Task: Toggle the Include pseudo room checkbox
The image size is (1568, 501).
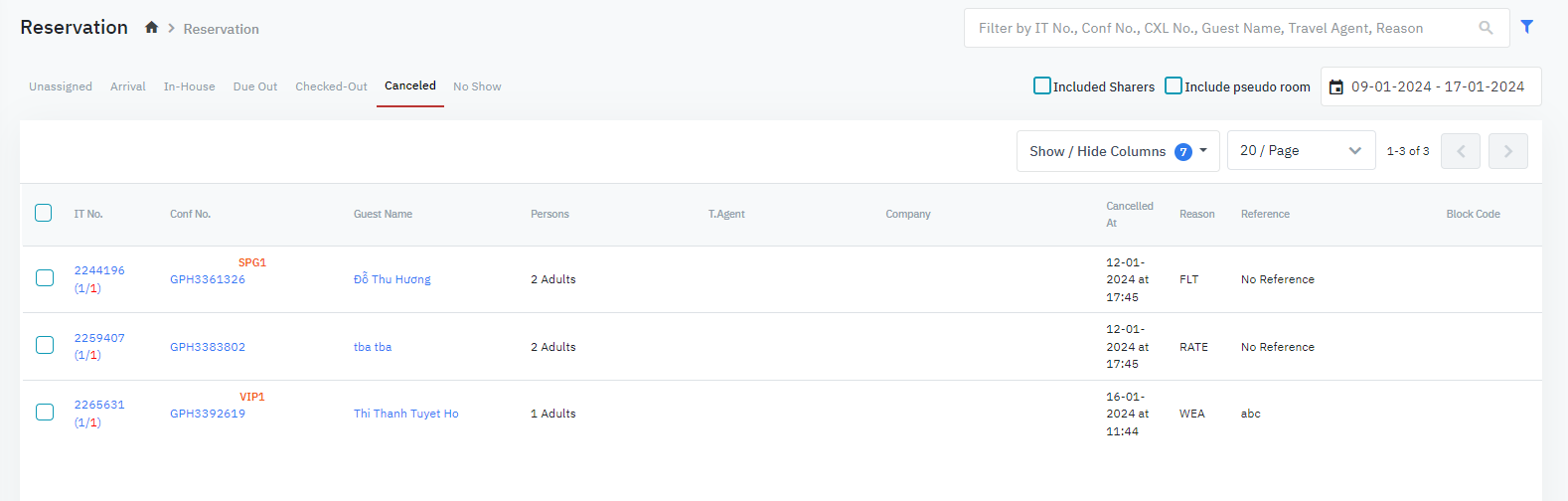Action: [x=1174, y=86]
